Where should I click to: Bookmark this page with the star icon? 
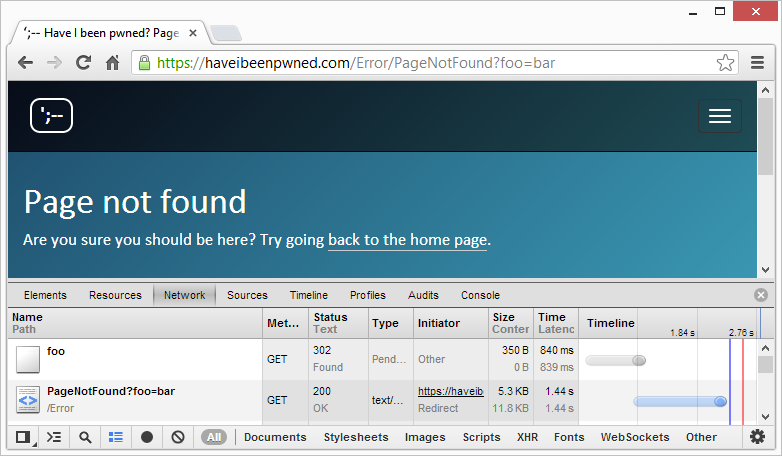click(x=725, y=63)
